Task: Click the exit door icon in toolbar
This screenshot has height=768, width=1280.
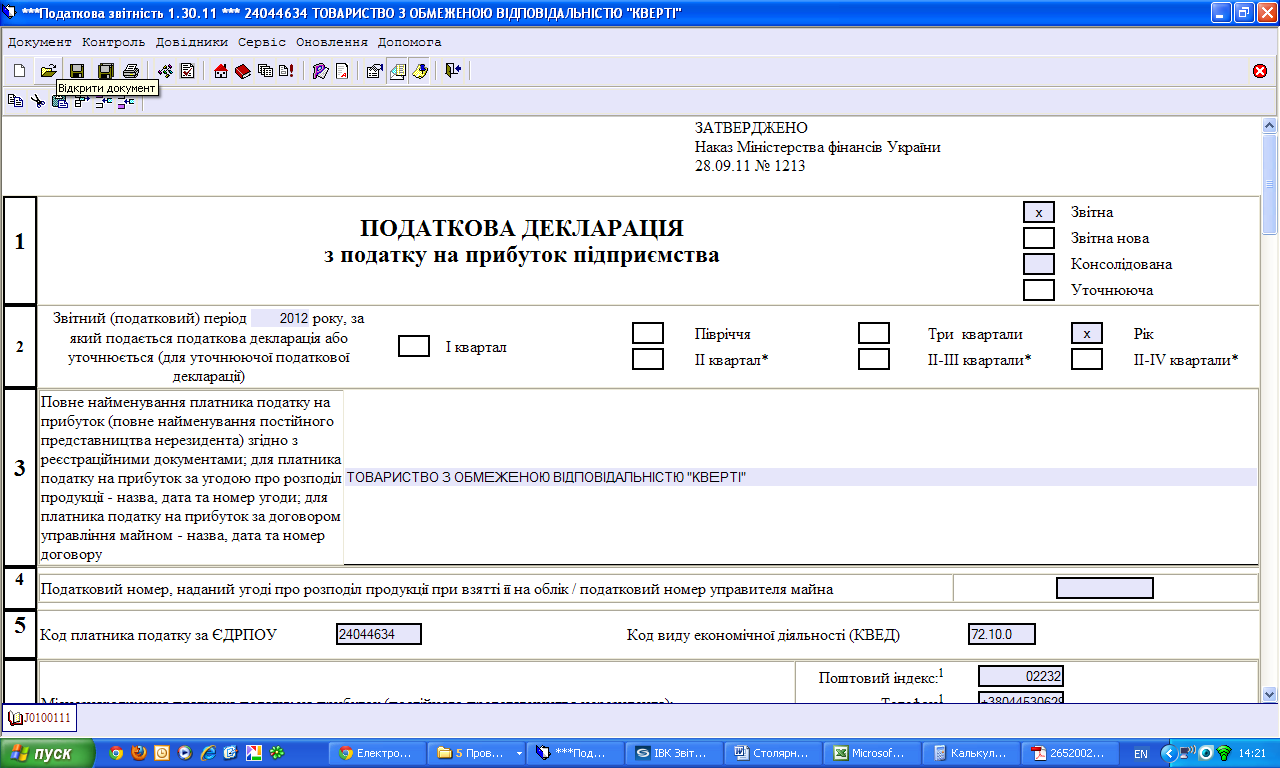Action: click(x=453, y=71)
